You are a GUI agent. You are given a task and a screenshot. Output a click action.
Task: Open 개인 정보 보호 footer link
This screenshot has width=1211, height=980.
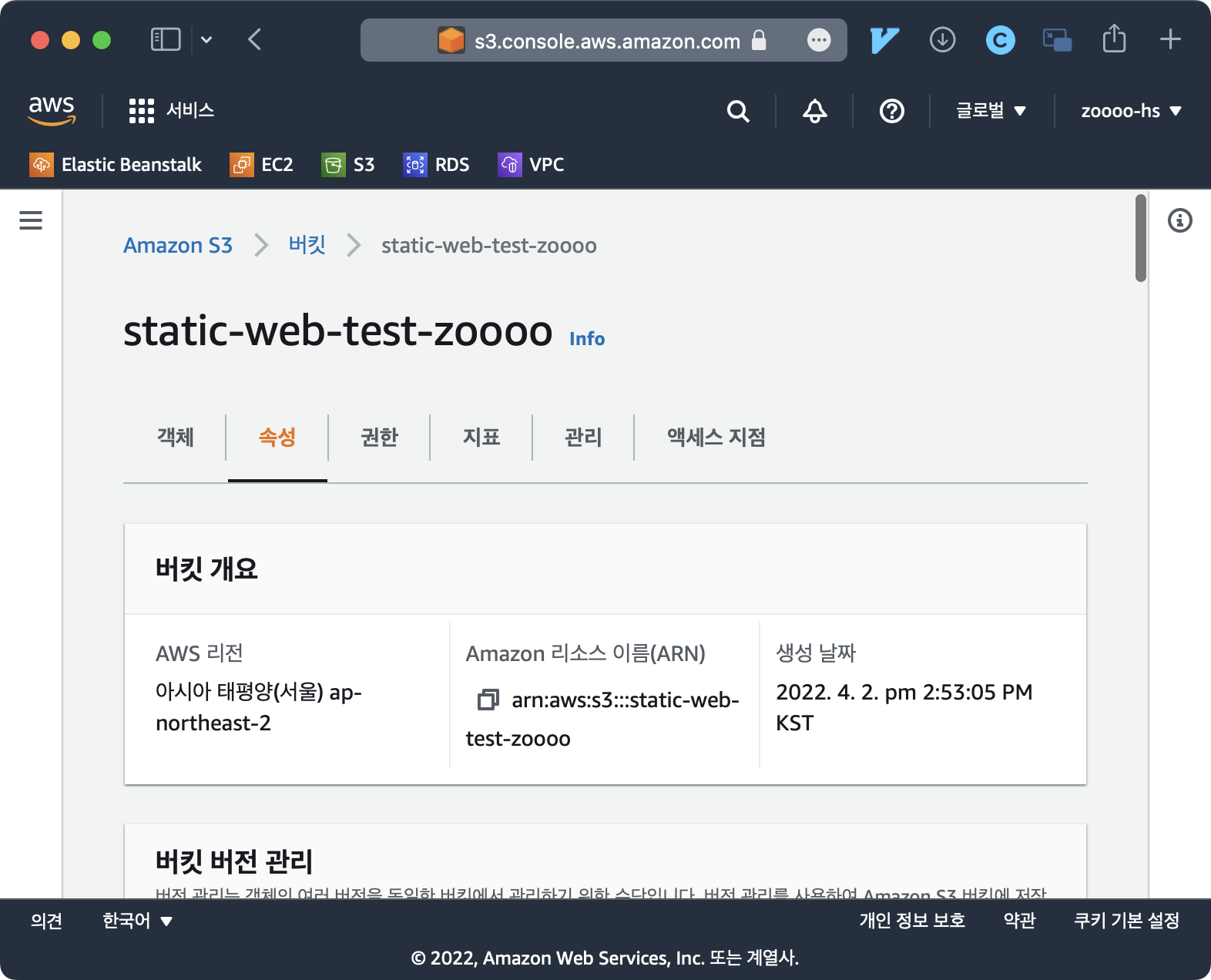pyautogui.click(x=912, y=921)
